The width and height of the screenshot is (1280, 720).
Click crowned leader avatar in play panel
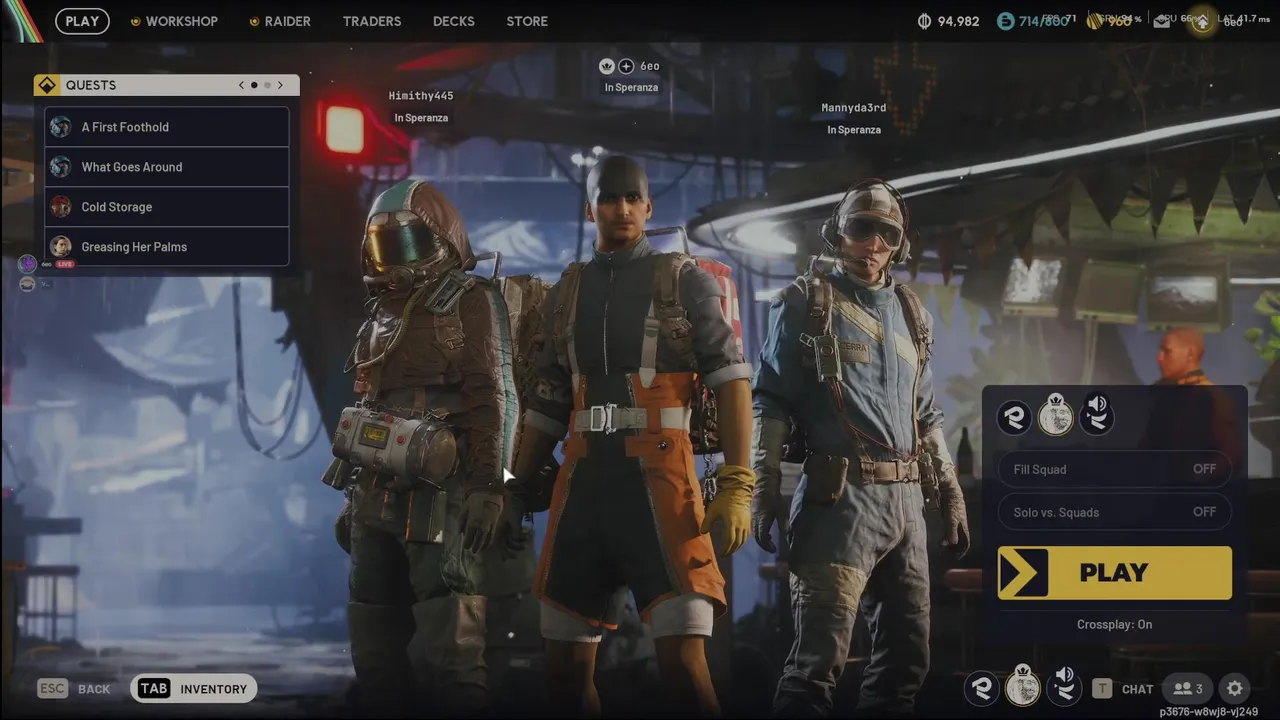tap(1055, 414)
